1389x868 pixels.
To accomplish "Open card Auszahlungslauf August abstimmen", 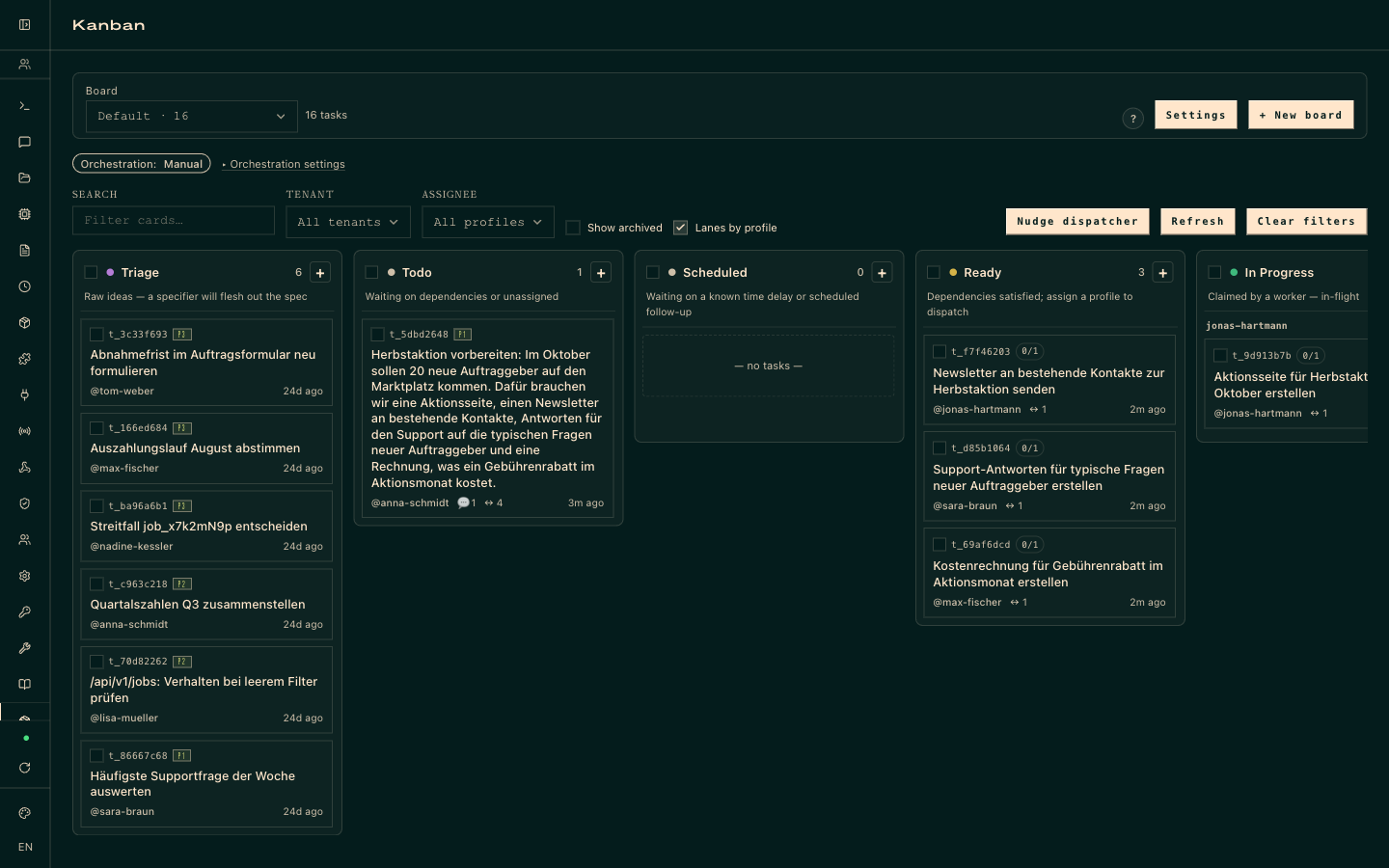I will pos(206,448).
